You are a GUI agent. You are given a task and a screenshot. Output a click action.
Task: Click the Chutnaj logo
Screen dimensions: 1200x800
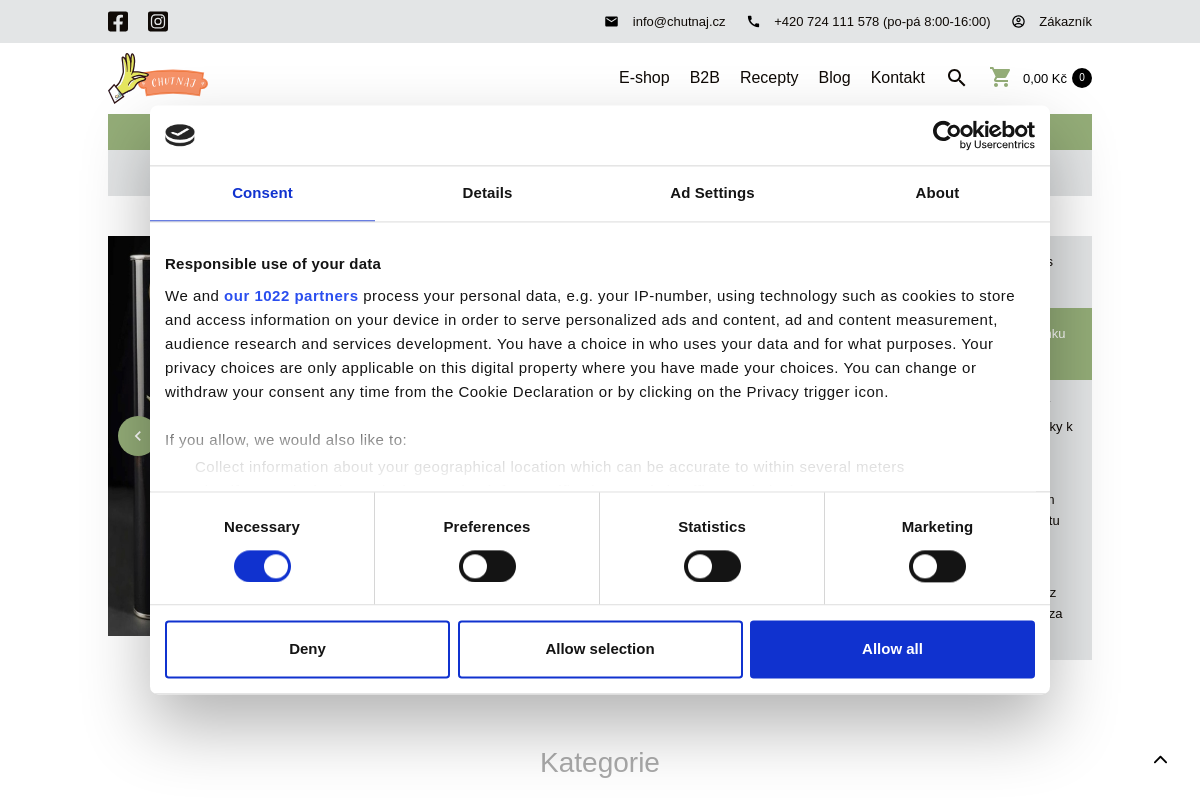(x=158, y=78)
